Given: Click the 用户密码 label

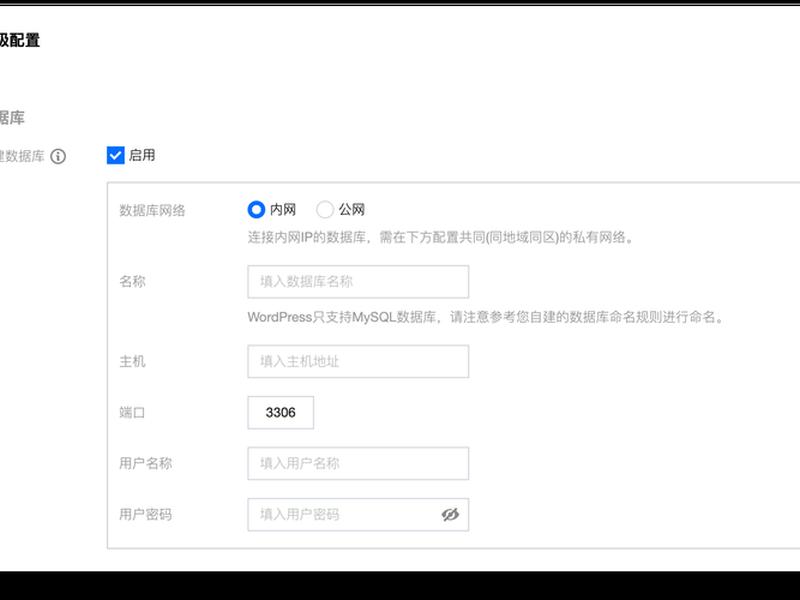Looking at the screenshot, I should 145,514.
